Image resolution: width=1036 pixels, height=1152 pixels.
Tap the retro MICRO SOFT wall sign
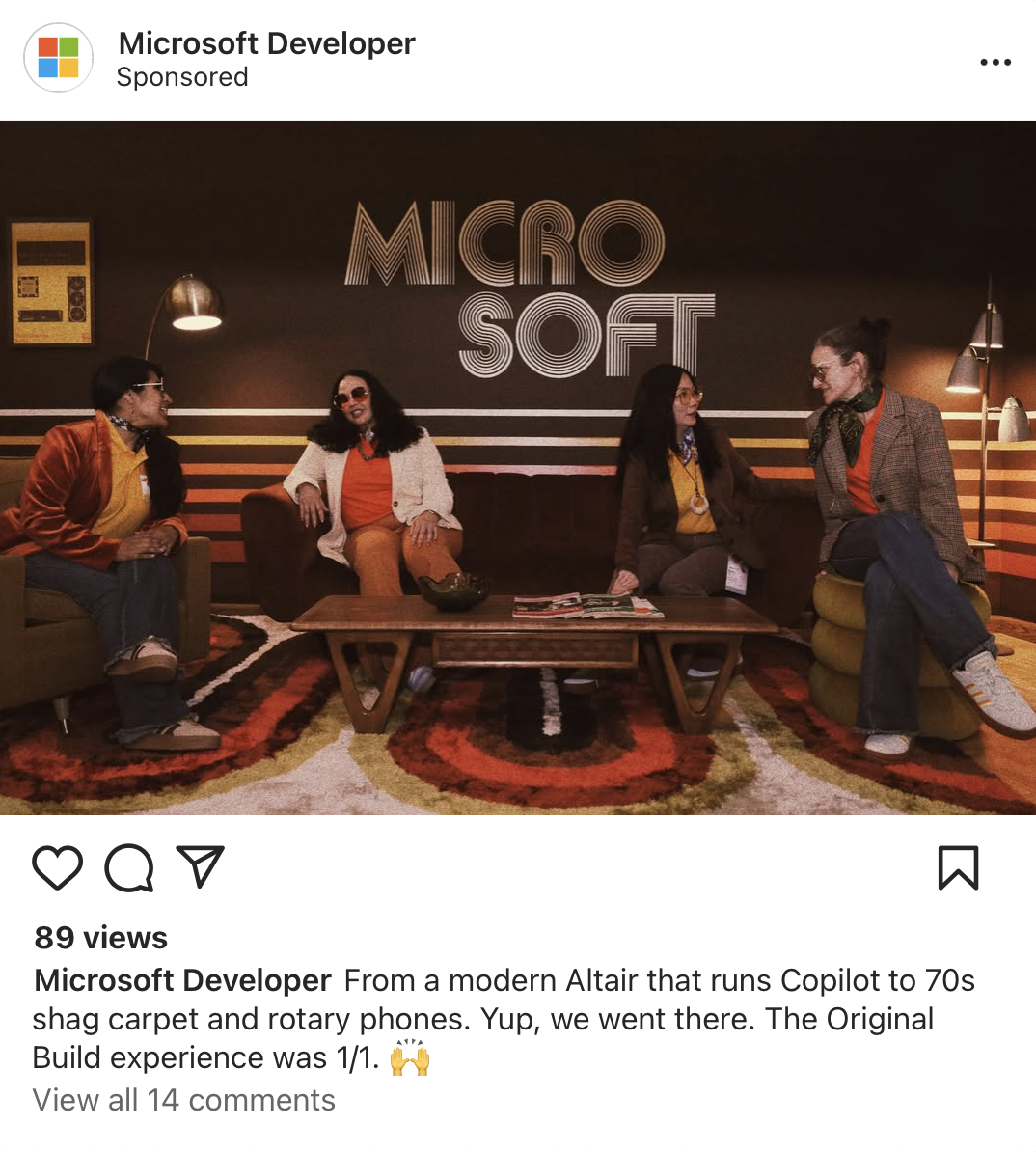[529, 288]
